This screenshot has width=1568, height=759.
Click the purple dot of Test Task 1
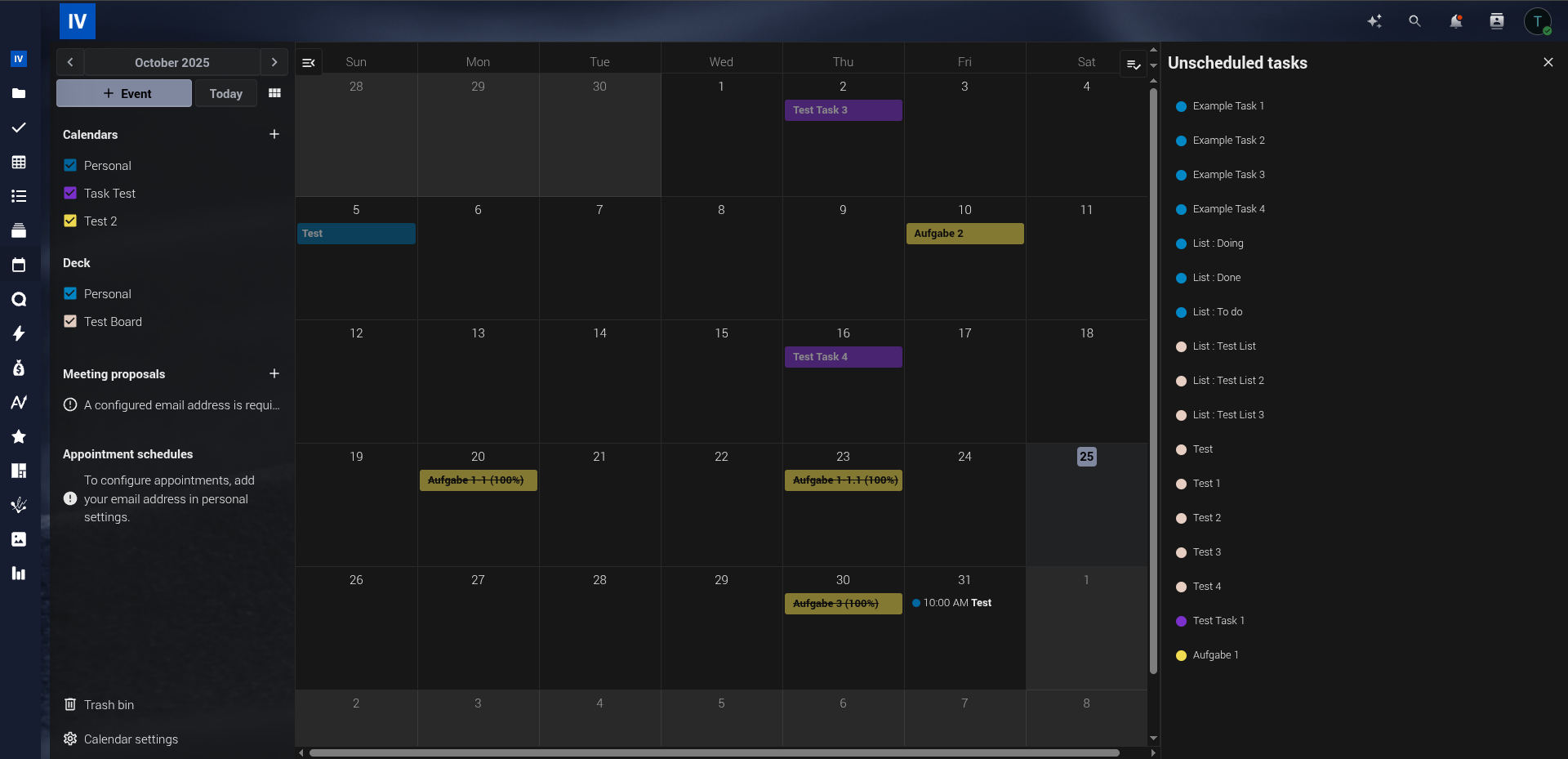[x=1181, y=621]
